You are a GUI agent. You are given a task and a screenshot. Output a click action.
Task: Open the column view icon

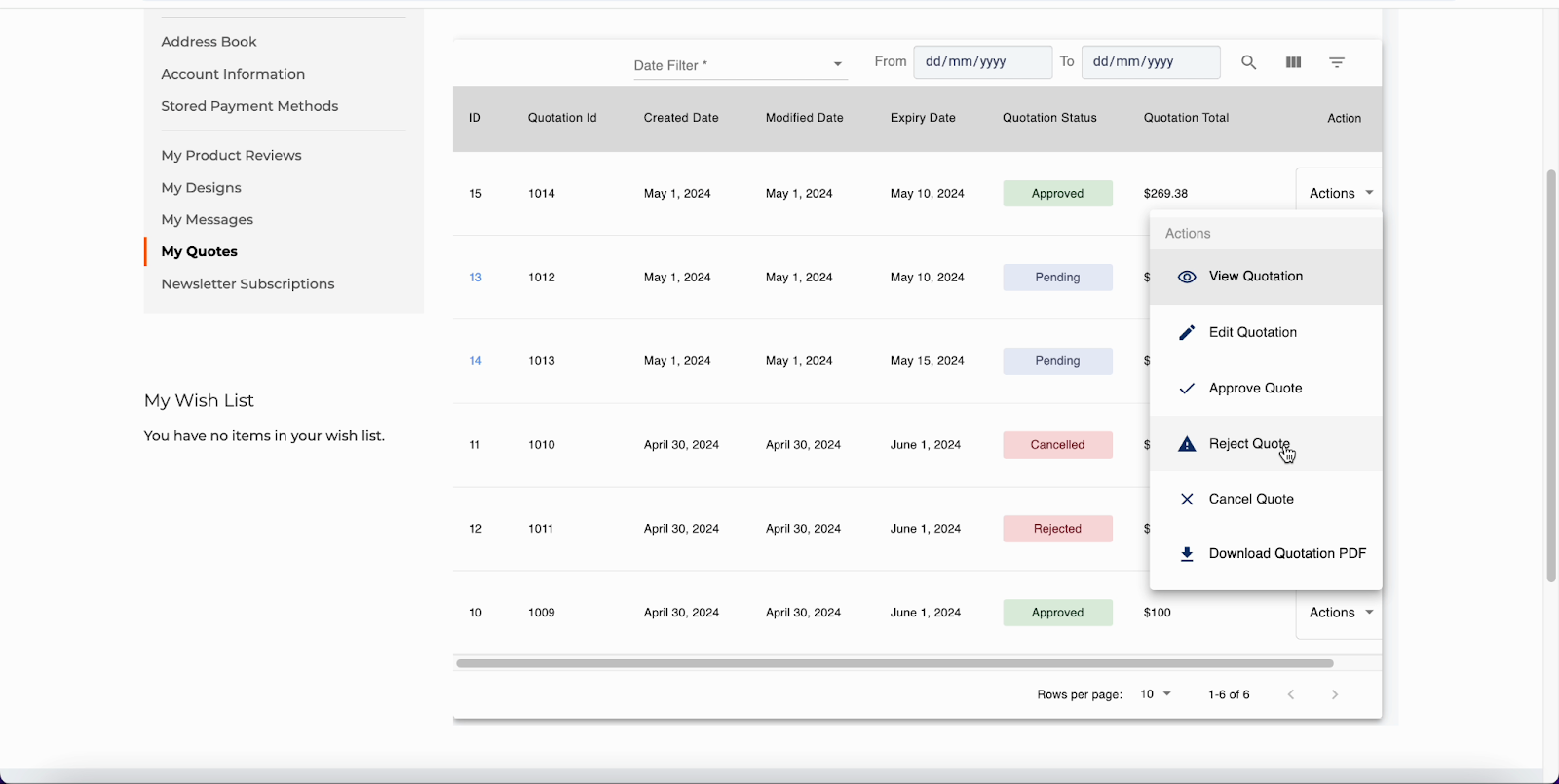(1293, 62)
